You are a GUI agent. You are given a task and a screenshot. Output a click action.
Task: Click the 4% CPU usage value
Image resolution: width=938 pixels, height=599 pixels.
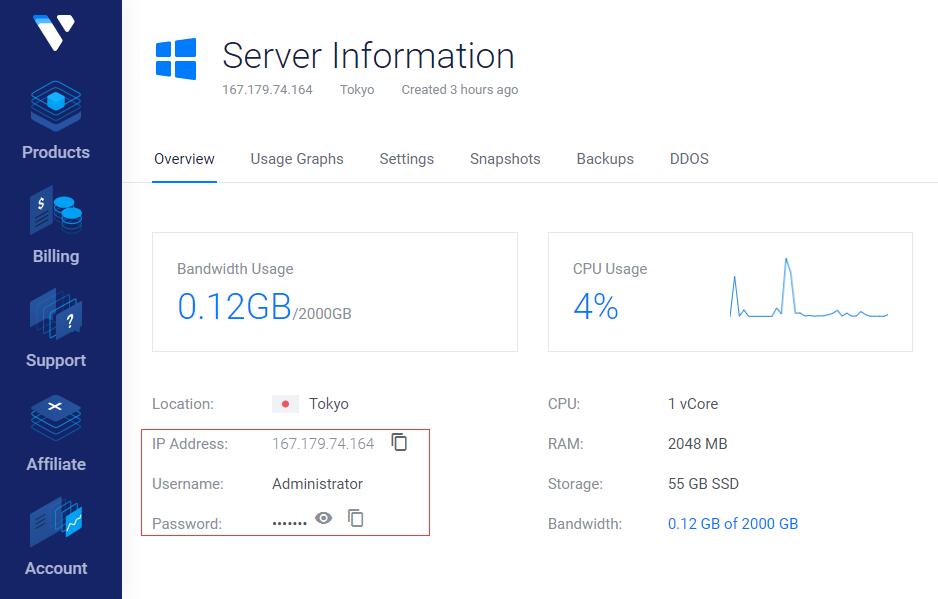point(596,307)
